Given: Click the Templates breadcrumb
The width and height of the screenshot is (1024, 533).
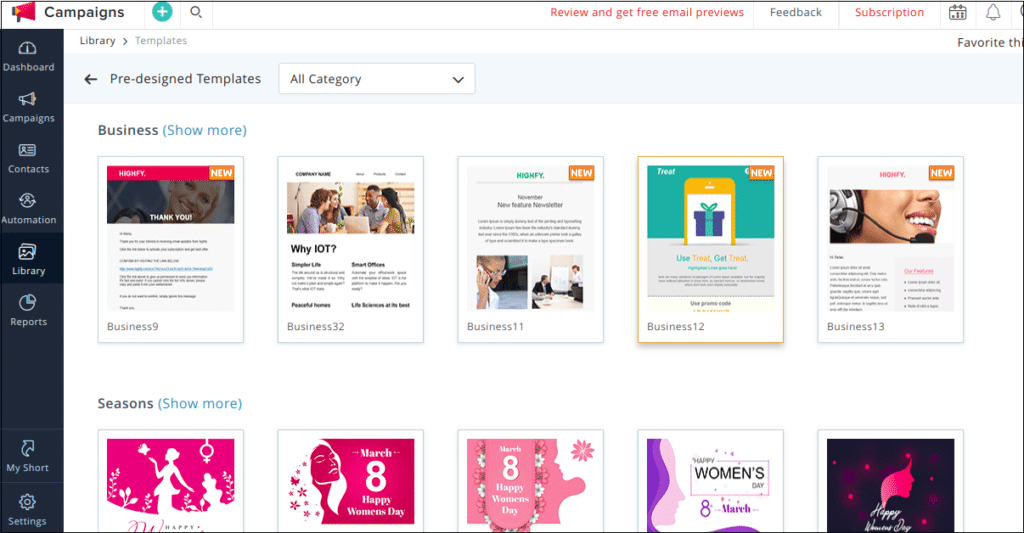Looking at the screenshot, I should [161, 40].
